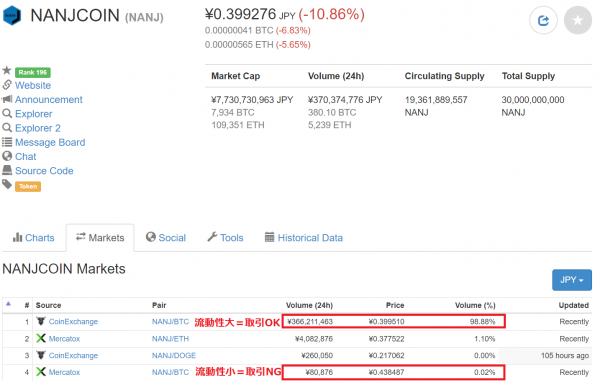Screen dimensions: 600x390
Task: Click the list icon beside Message Board
Action: 7,142
